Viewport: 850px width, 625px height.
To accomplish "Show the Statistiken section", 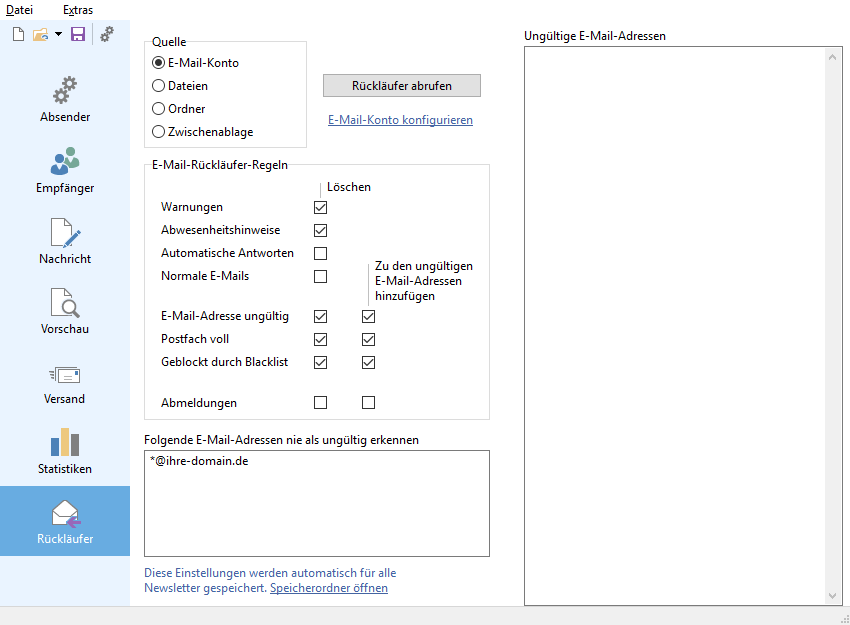I will (x=65, y=452).
